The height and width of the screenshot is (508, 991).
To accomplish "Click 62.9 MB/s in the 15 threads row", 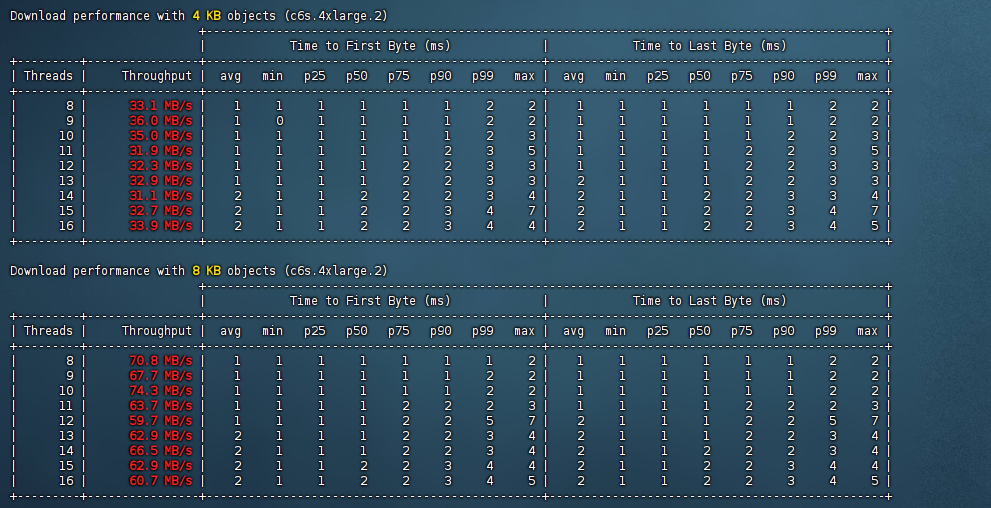I will (161, 466).
